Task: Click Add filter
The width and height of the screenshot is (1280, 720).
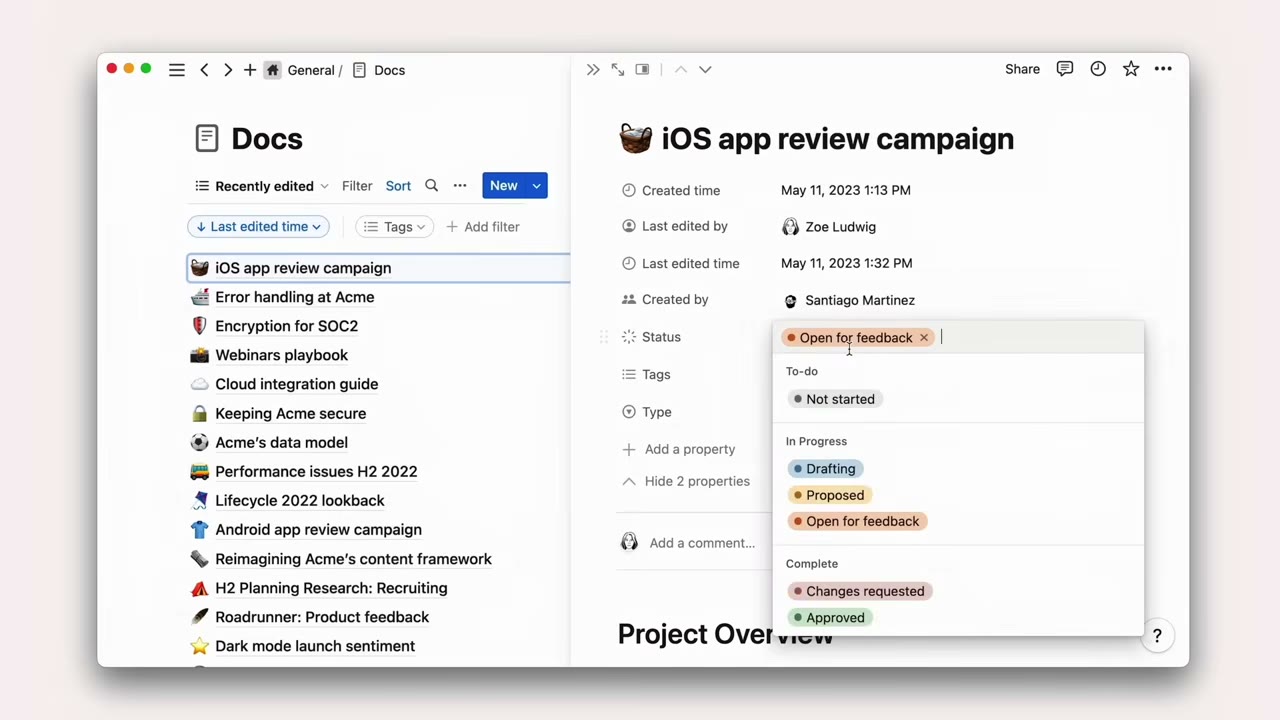Action: [x=483, y=227]
